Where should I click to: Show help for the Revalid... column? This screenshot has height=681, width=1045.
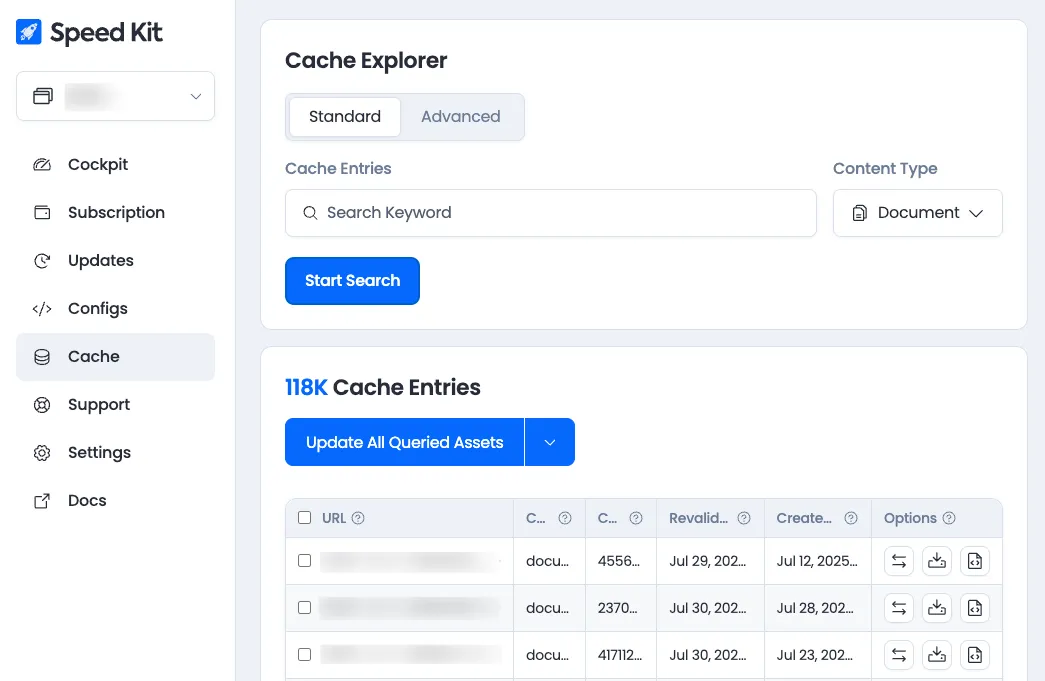(744, 518)
